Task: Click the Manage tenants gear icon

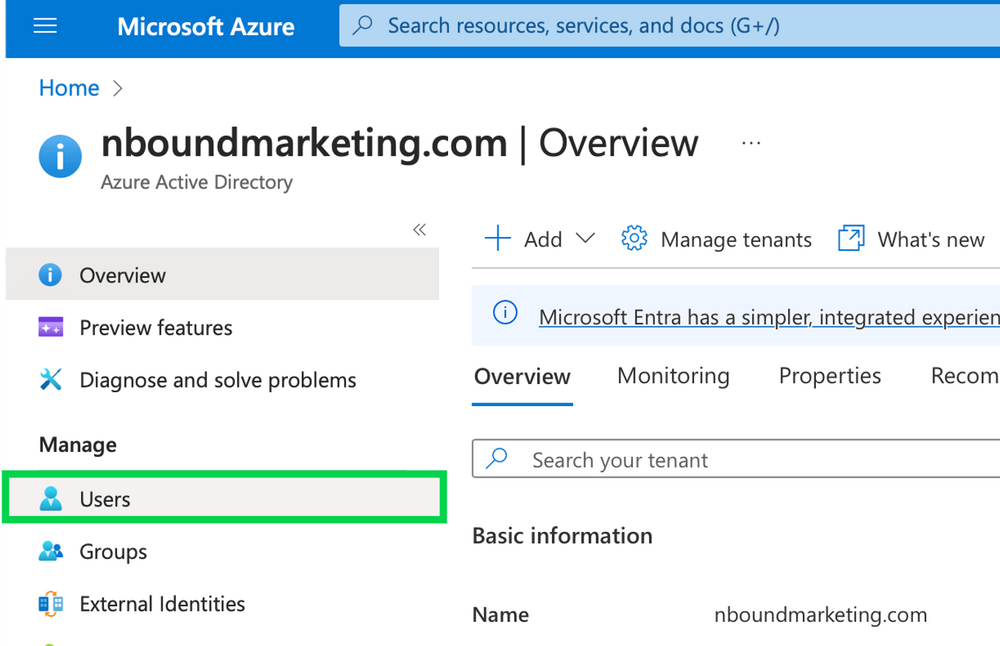Action: pyautogui.click(x=634, y=239)
